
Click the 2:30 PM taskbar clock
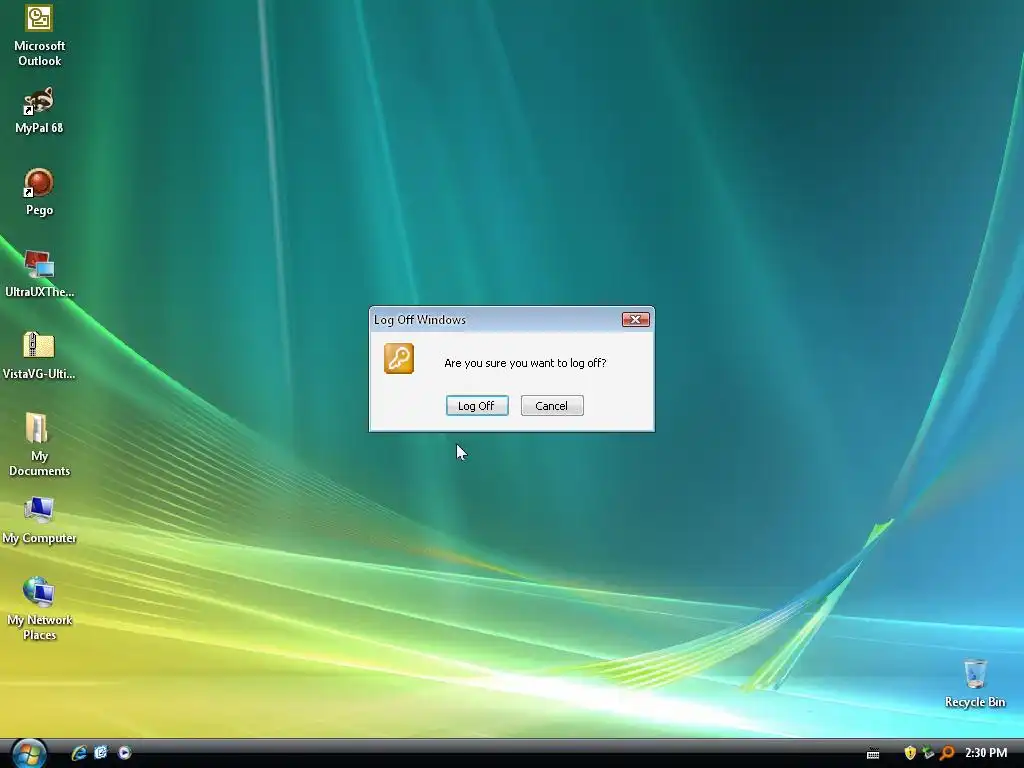coord(986,753)
